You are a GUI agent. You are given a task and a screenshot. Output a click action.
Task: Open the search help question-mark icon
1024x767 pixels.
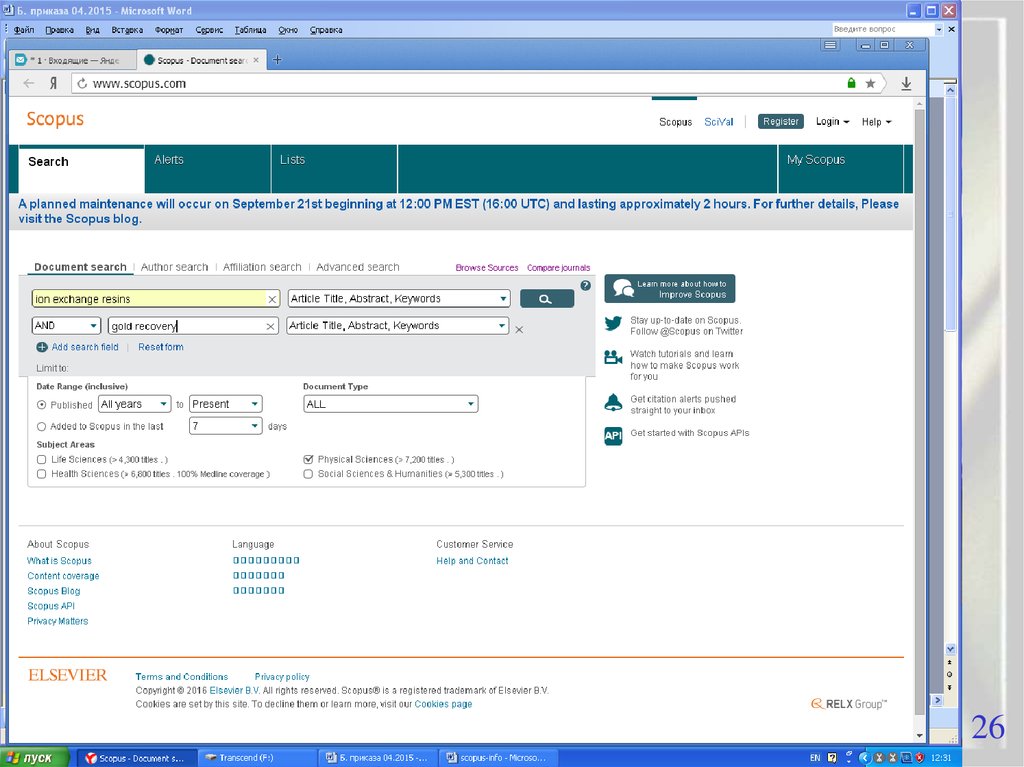point(585,286)
